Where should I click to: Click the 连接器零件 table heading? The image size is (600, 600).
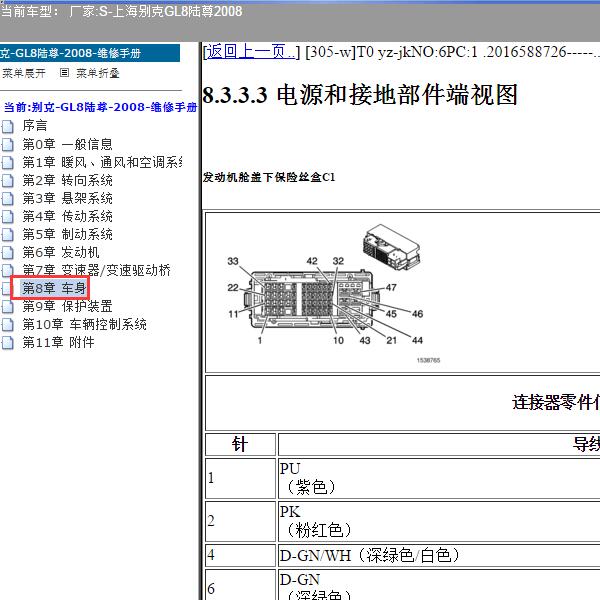click(x=556, y=402)
